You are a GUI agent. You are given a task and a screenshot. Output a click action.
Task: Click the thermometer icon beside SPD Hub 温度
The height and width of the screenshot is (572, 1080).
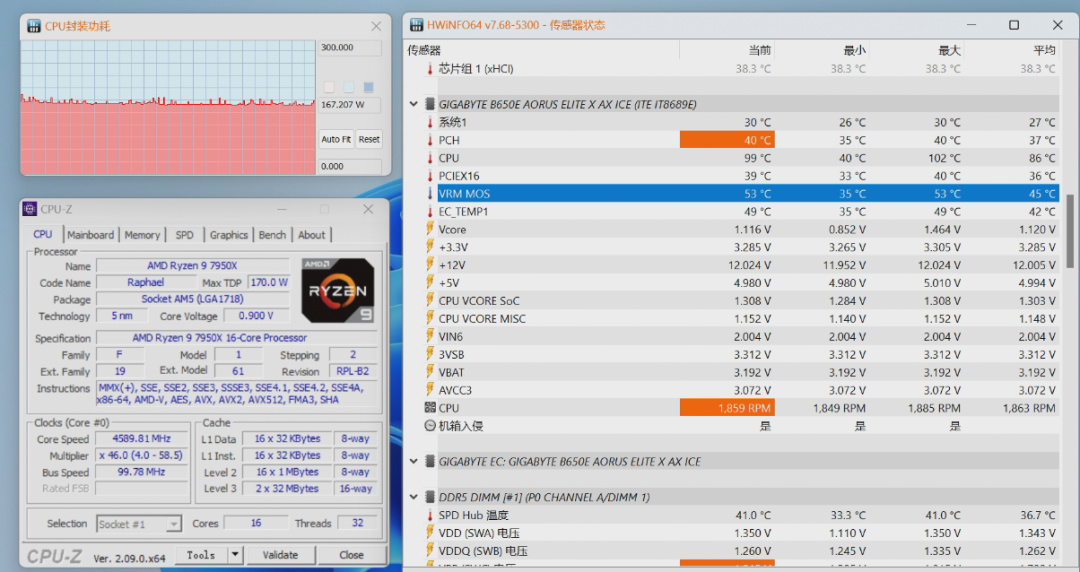point(430,515)
